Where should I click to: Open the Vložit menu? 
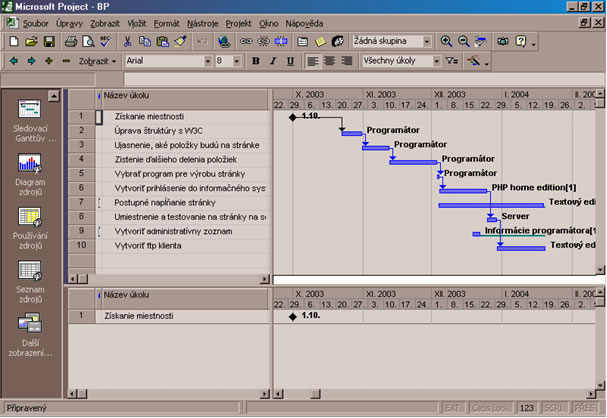137,24
